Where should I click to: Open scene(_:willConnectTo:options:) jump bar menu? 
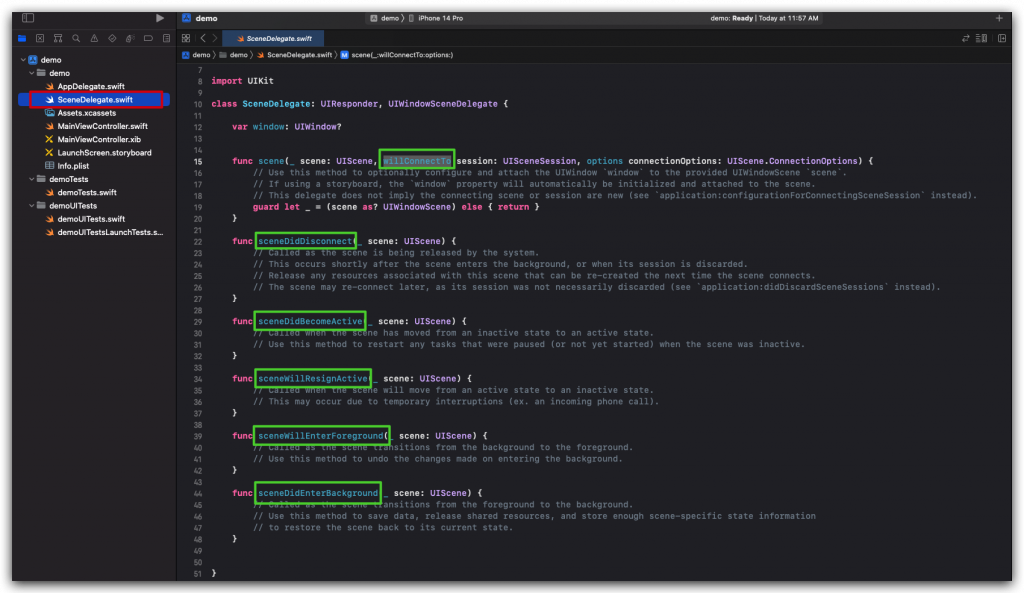[x=396, y=55]
